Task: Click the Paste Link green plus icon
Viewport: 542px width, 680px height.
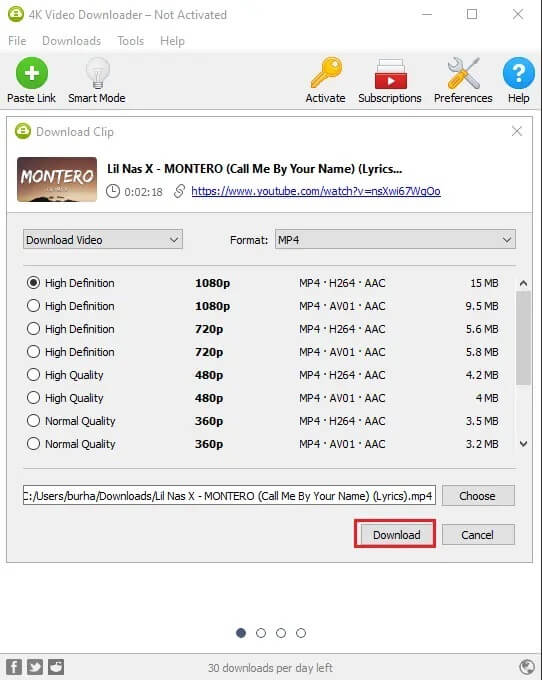Action: (32, 73)
